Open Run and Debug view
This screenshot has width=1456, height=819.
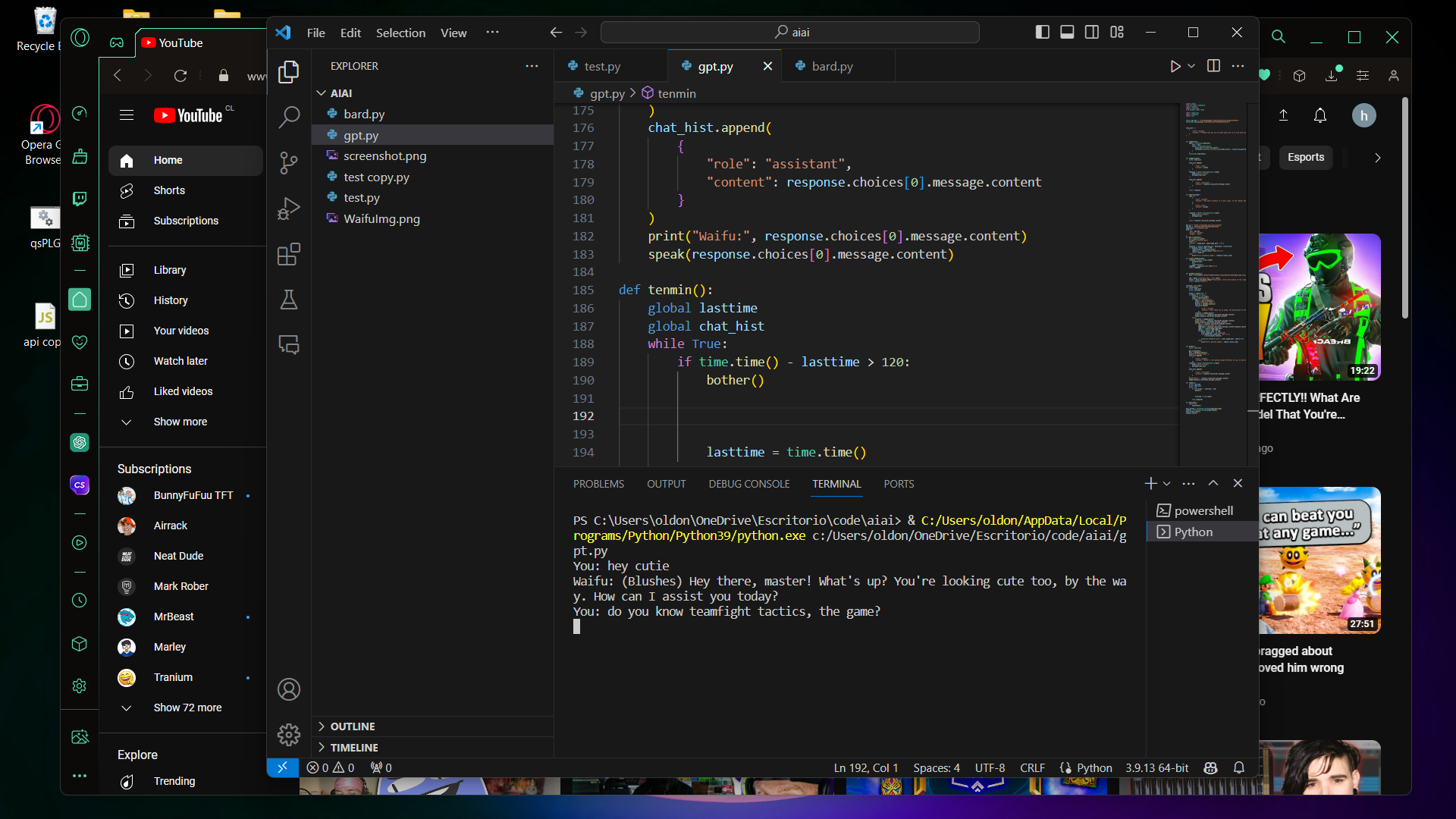288,209
